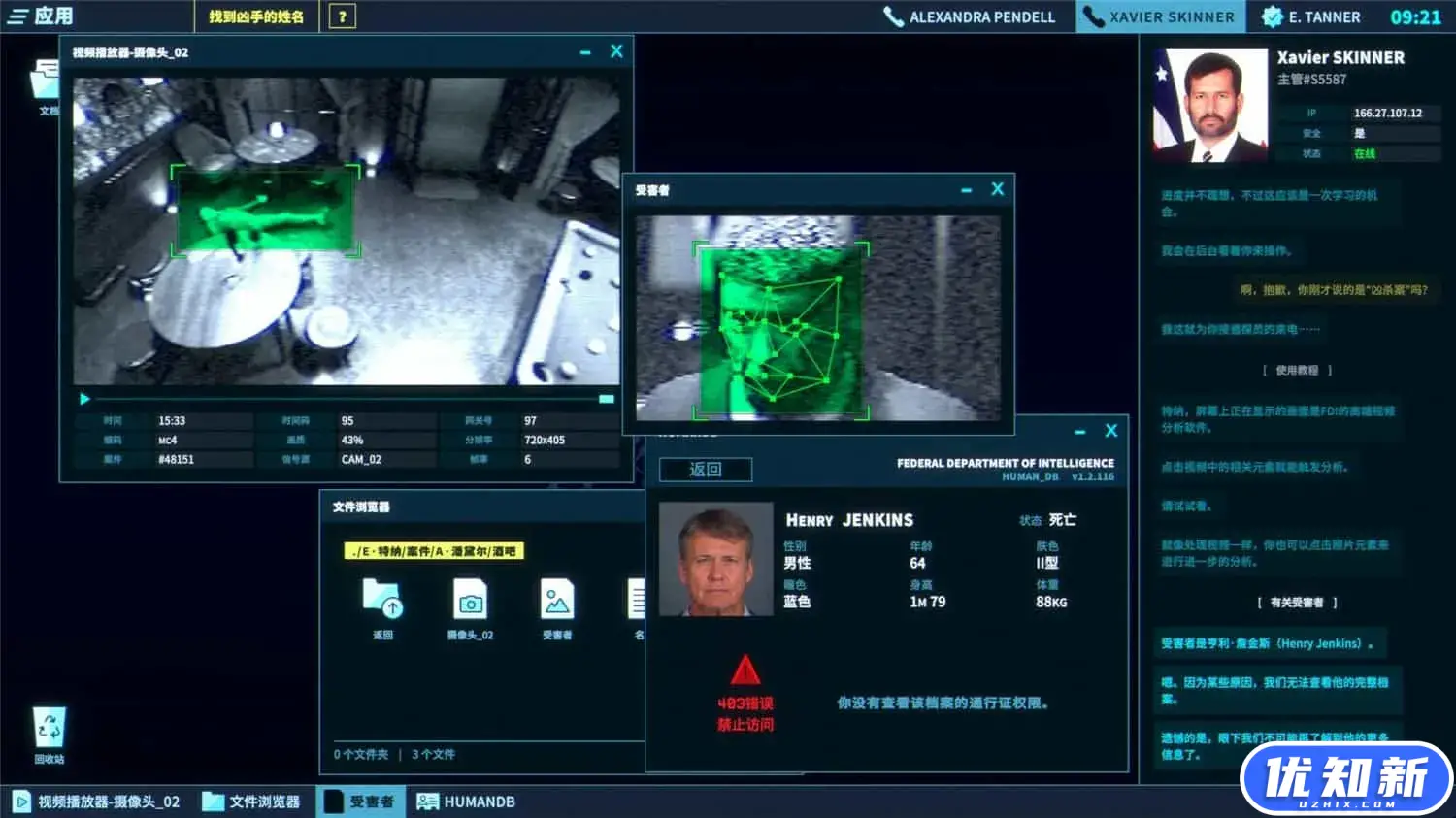Switch to Alexandra Pendell call tab
Viewport: 1456px width, 818px height.
(969, 16)
